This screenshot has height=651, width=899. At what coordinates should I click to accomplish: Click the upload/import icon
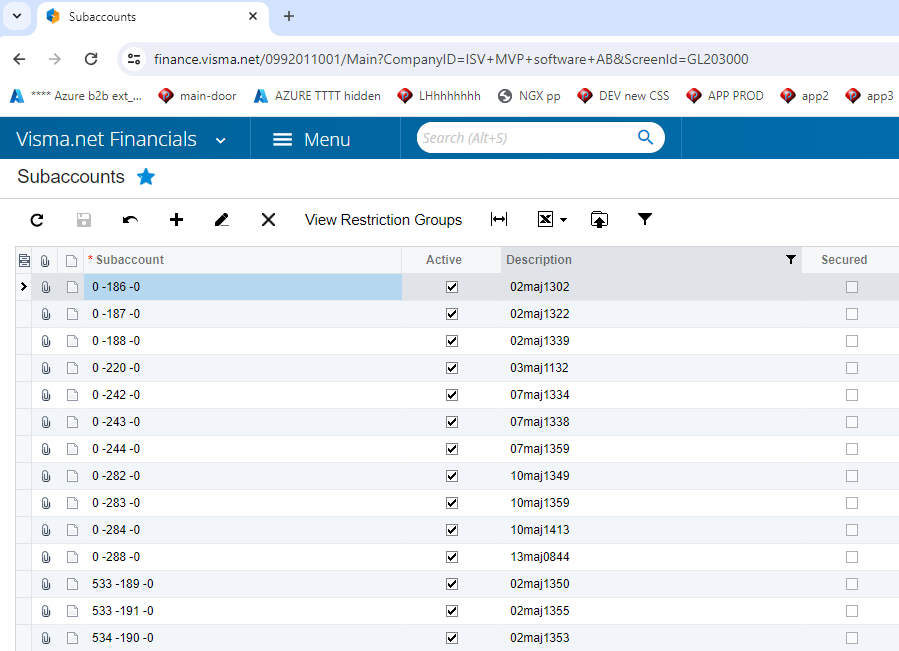click(599, 219)
